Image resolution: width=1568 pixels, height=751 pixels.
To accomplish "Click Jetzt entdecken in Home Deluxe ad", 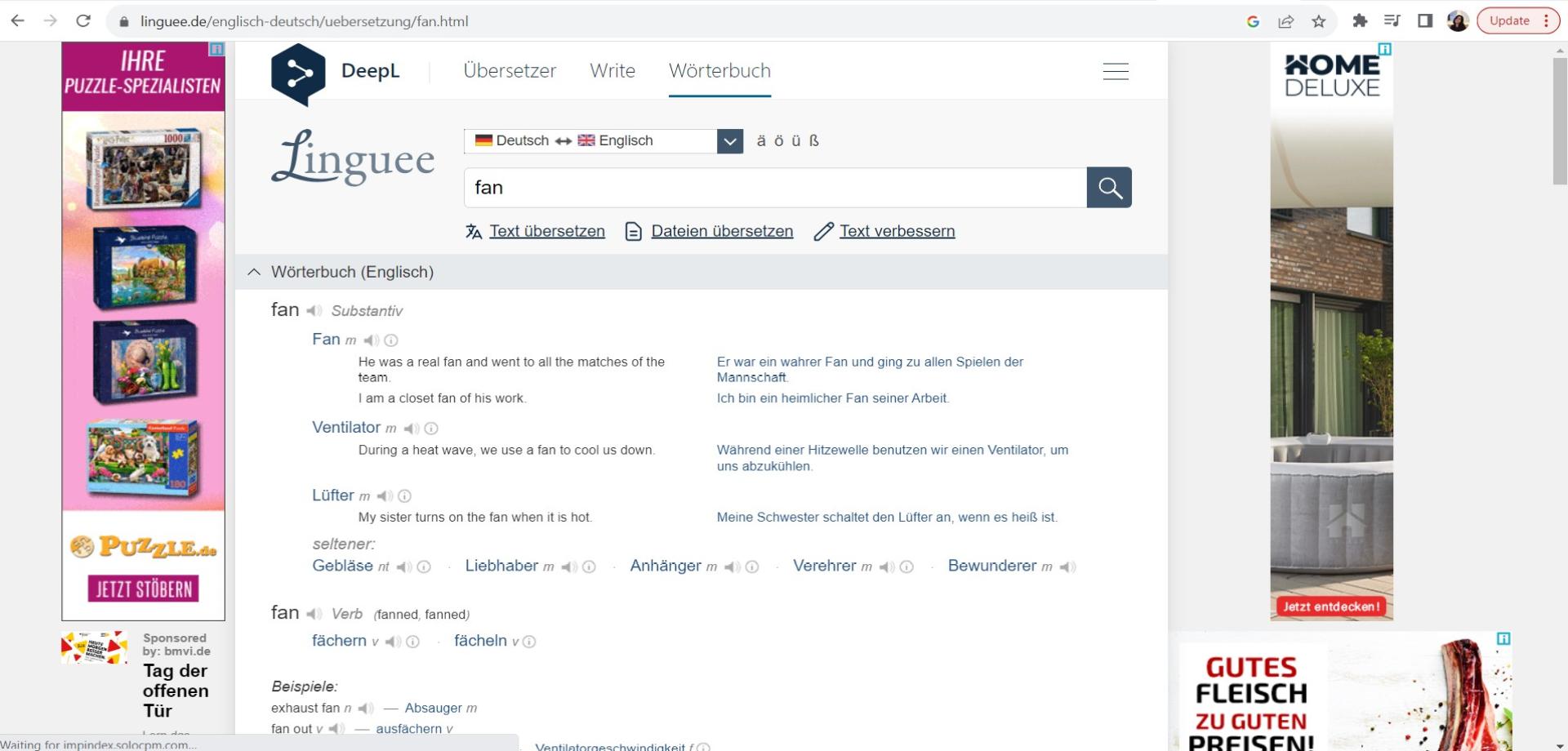I will point(1332,607).
